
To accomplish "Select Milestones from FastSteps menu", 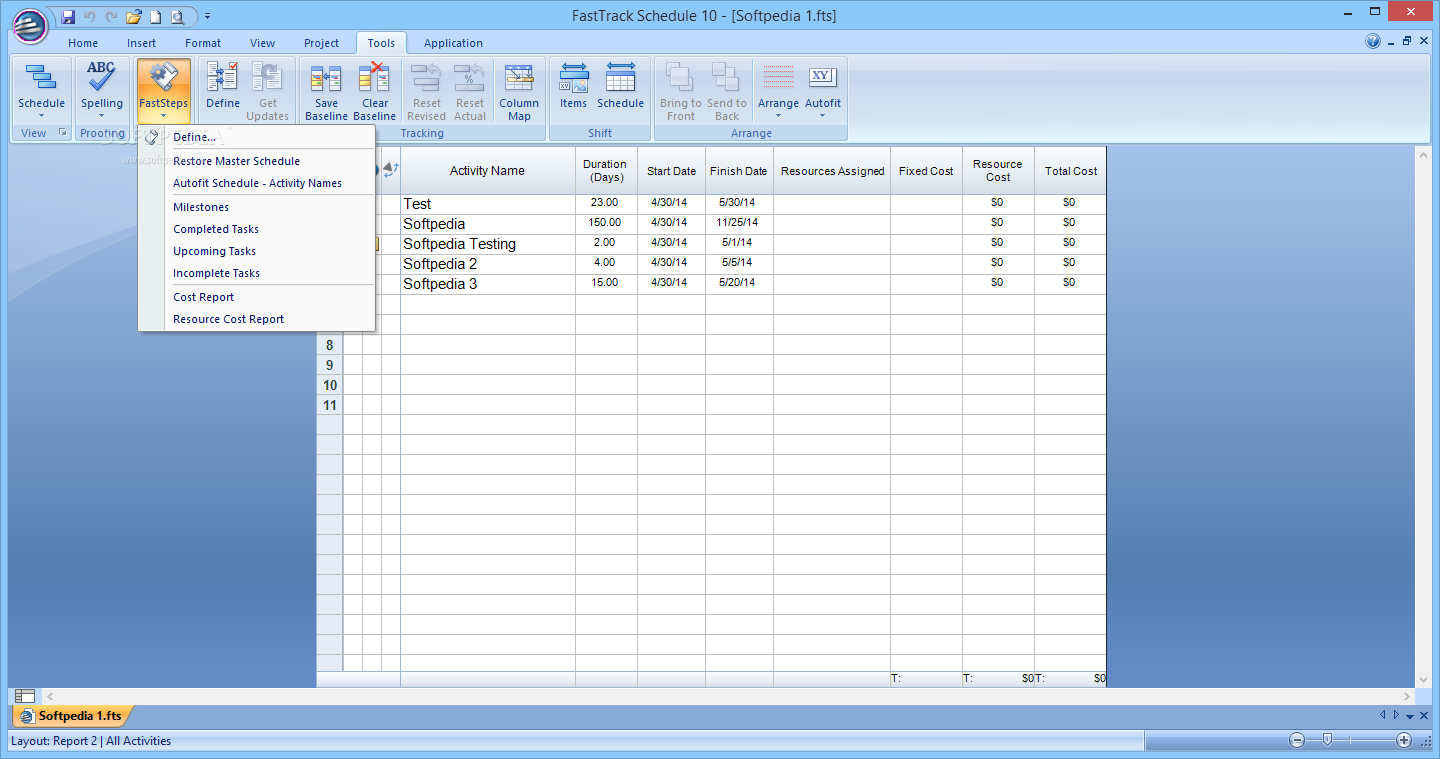I will tap(256, 207).
